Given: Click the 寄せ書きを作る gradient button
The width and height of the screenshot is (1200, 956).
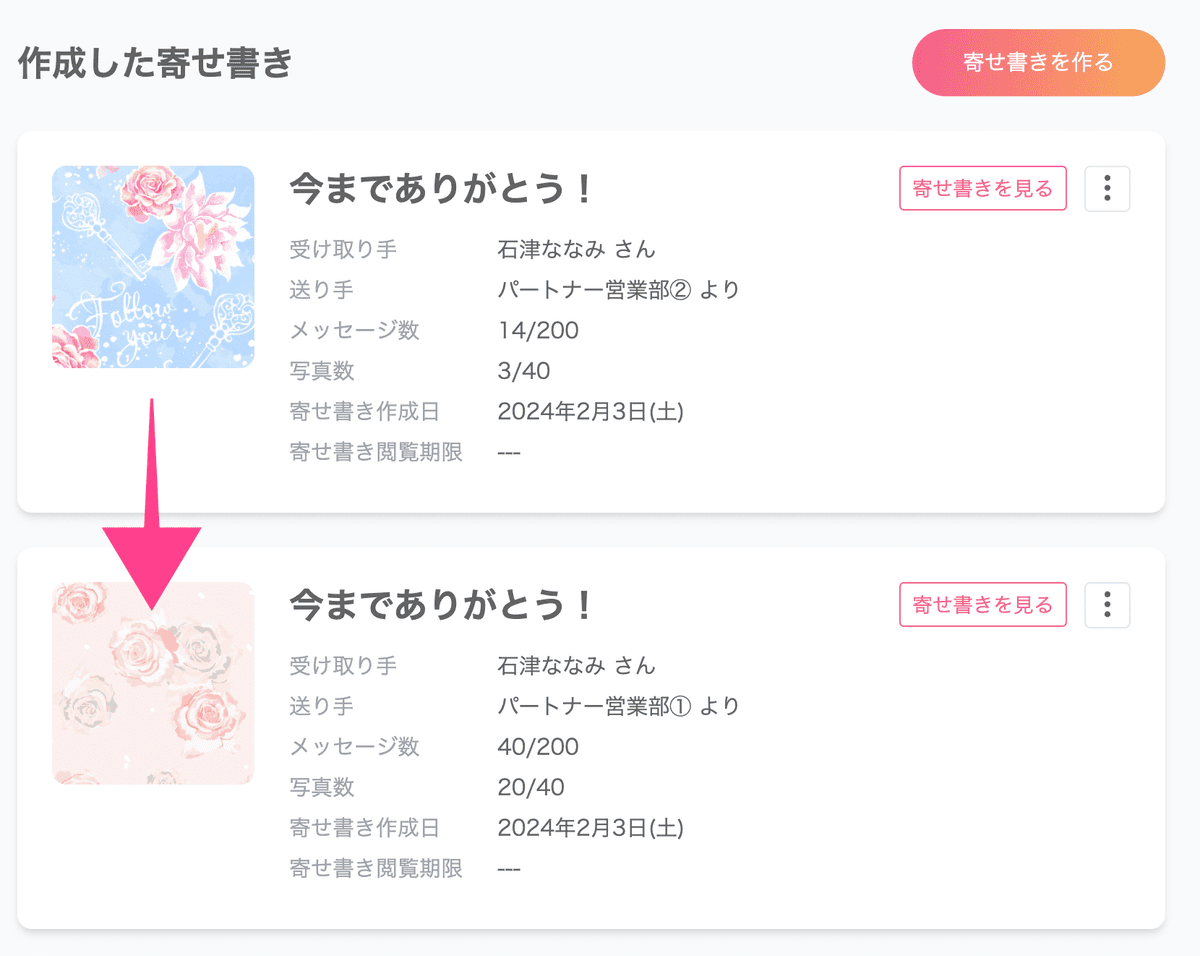Looking at the screenshot, I should [1038, 62].
